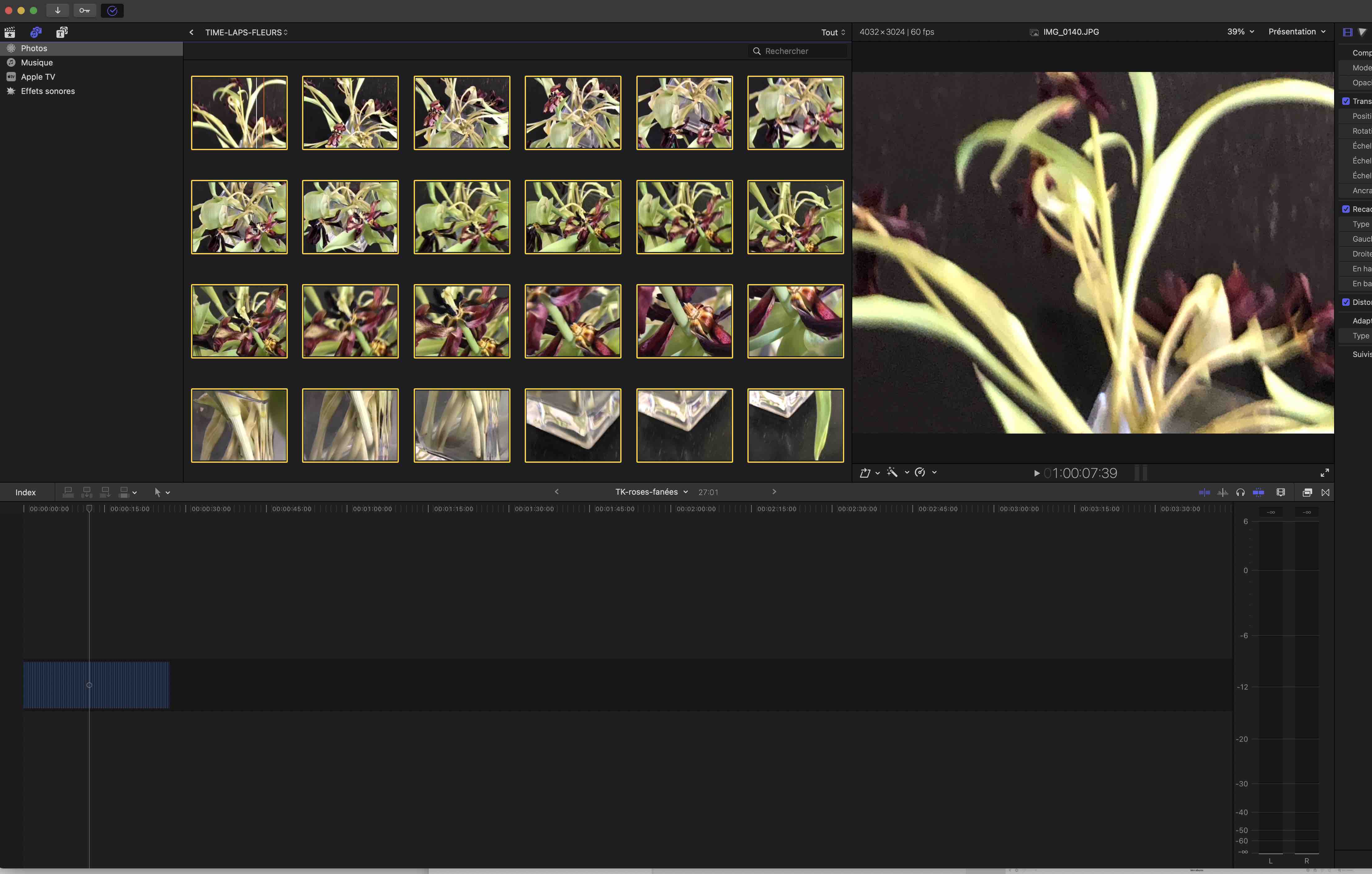
Task: Open the titles and generators sidebar
Action: click(61, 32)
